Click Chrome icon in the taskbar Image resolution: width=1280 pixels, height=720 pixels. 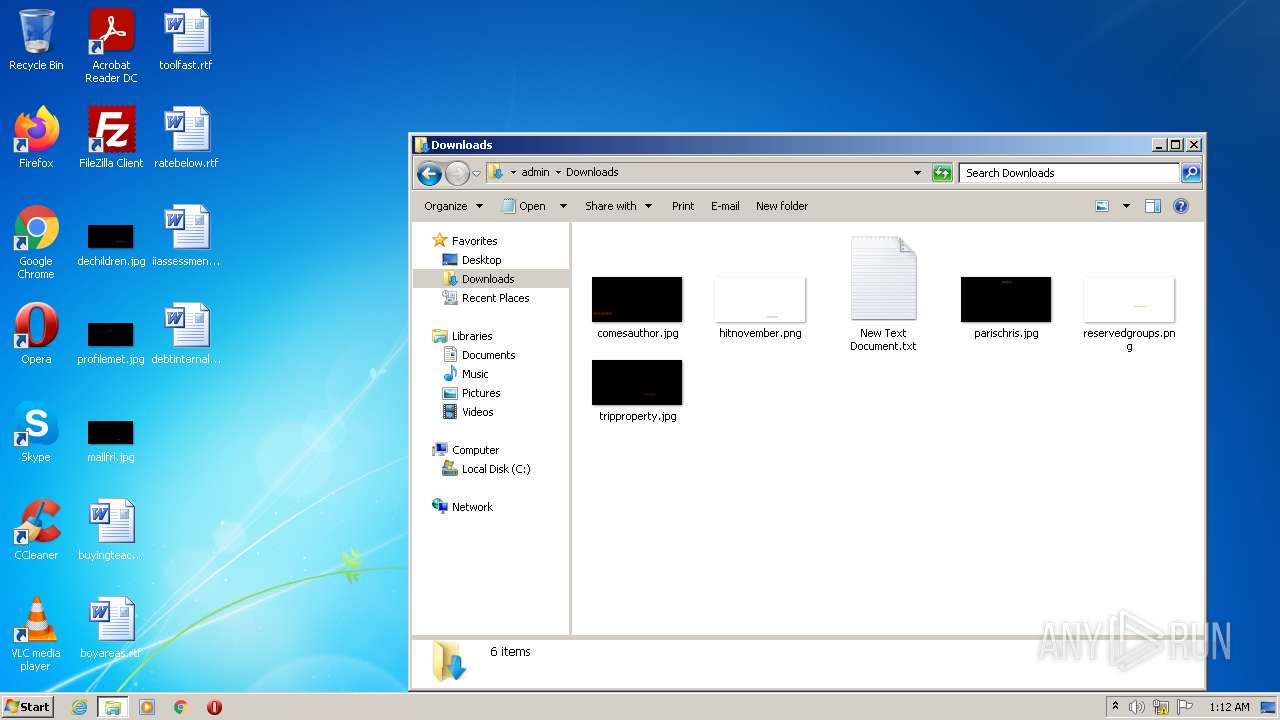click(181, 707)
